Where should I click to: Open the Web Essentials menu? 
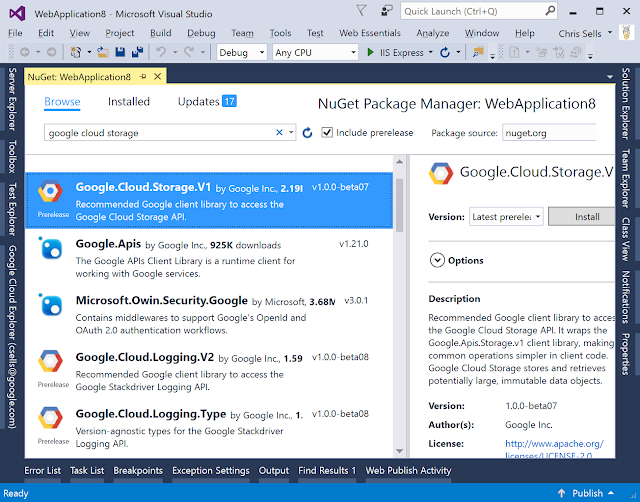(369, 33)
